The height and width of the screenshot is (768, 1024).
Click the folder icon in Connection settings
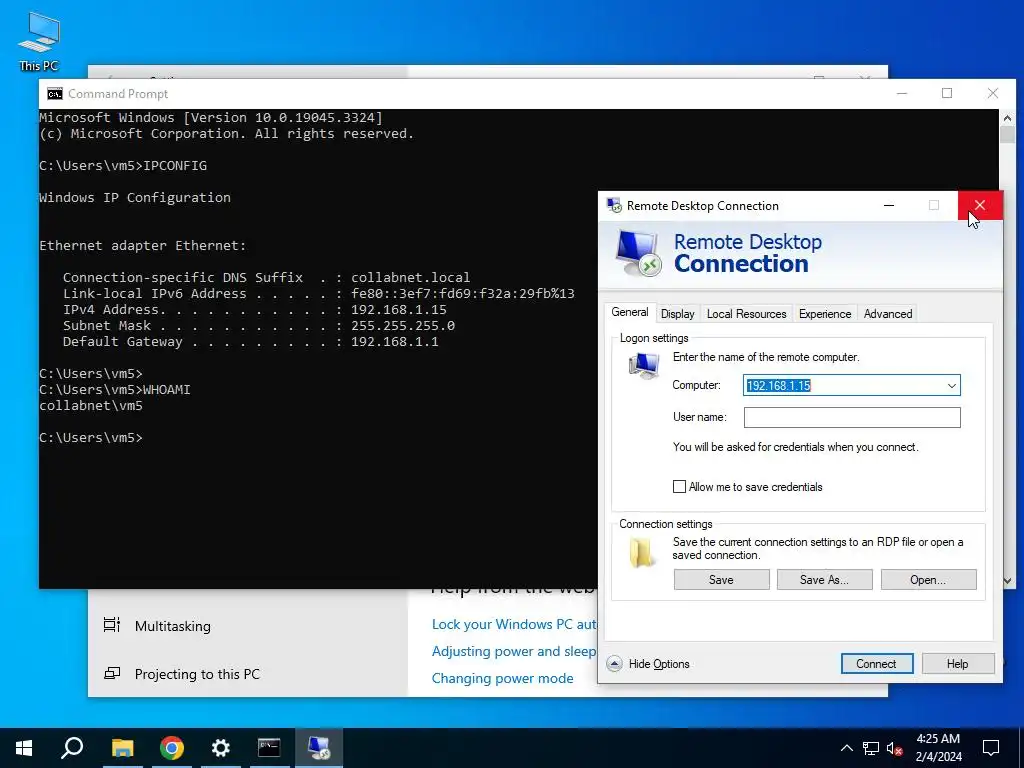[x=642, y=552]
